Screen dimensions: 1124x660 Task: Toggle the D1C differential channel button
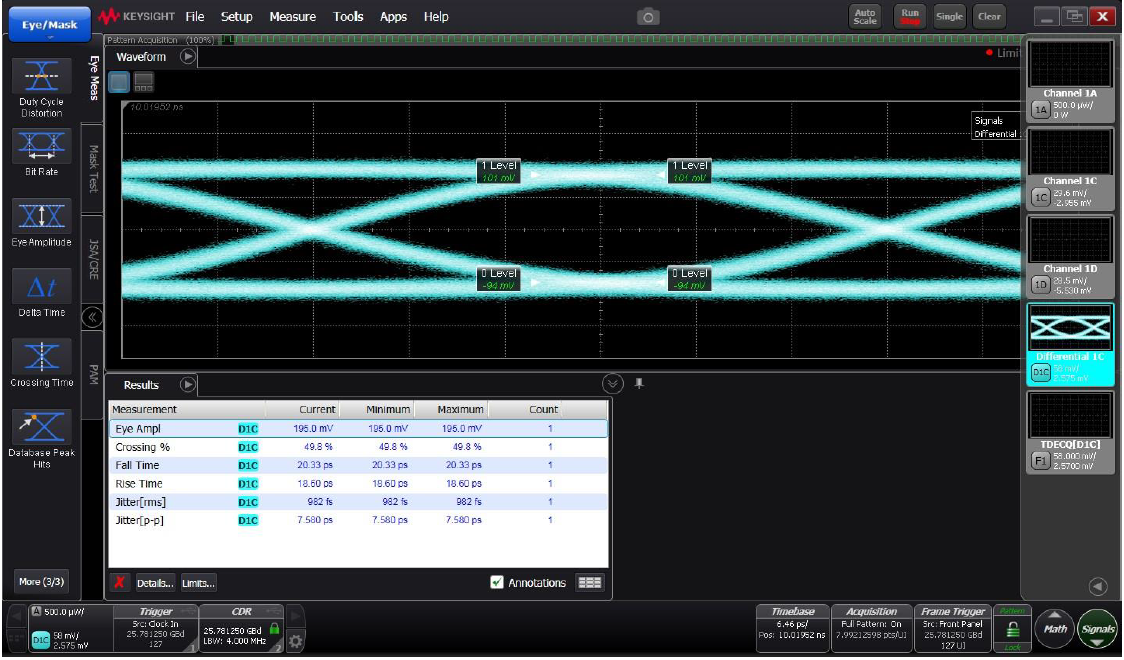(x=1040, y=372)
